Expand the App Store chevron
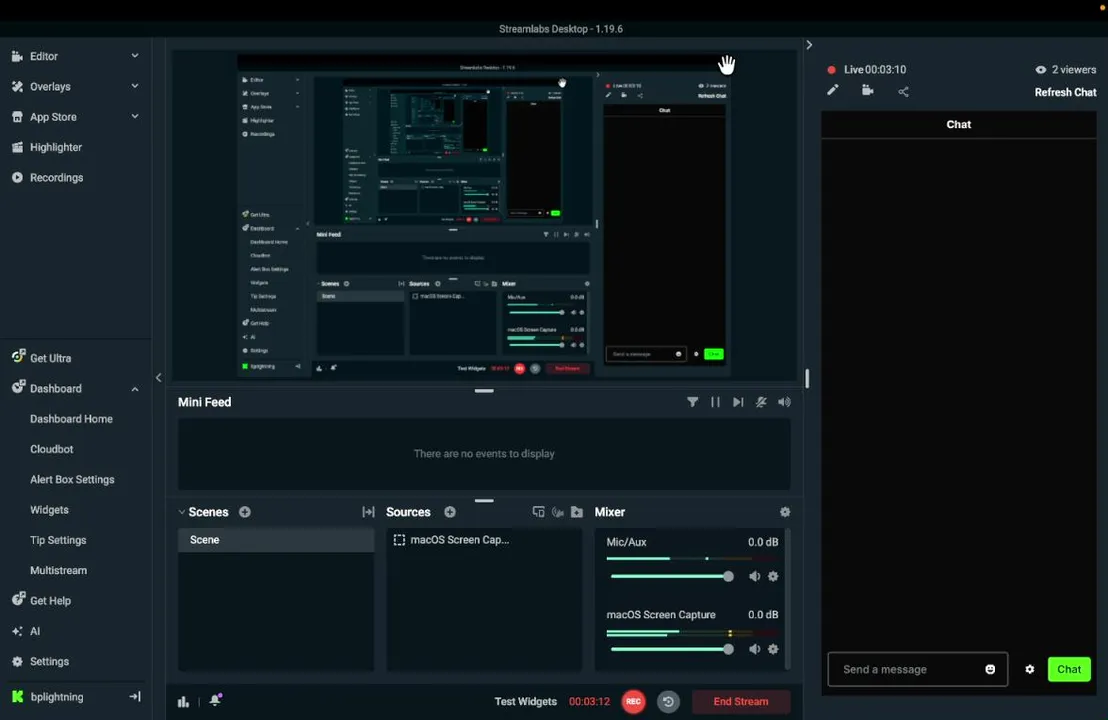This screenshot has height=720, width=1108. coord(135,116)
